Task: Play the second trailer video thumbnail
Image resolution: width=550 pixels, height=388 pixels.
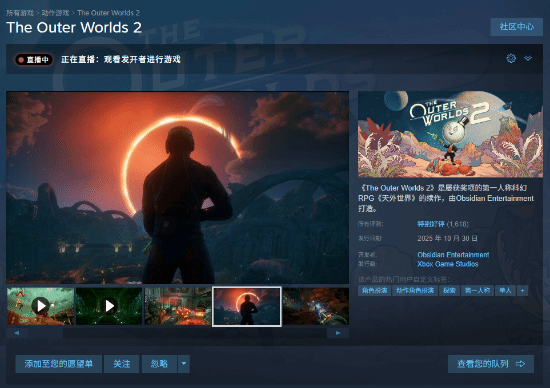Action: click(x=109, y=306)
